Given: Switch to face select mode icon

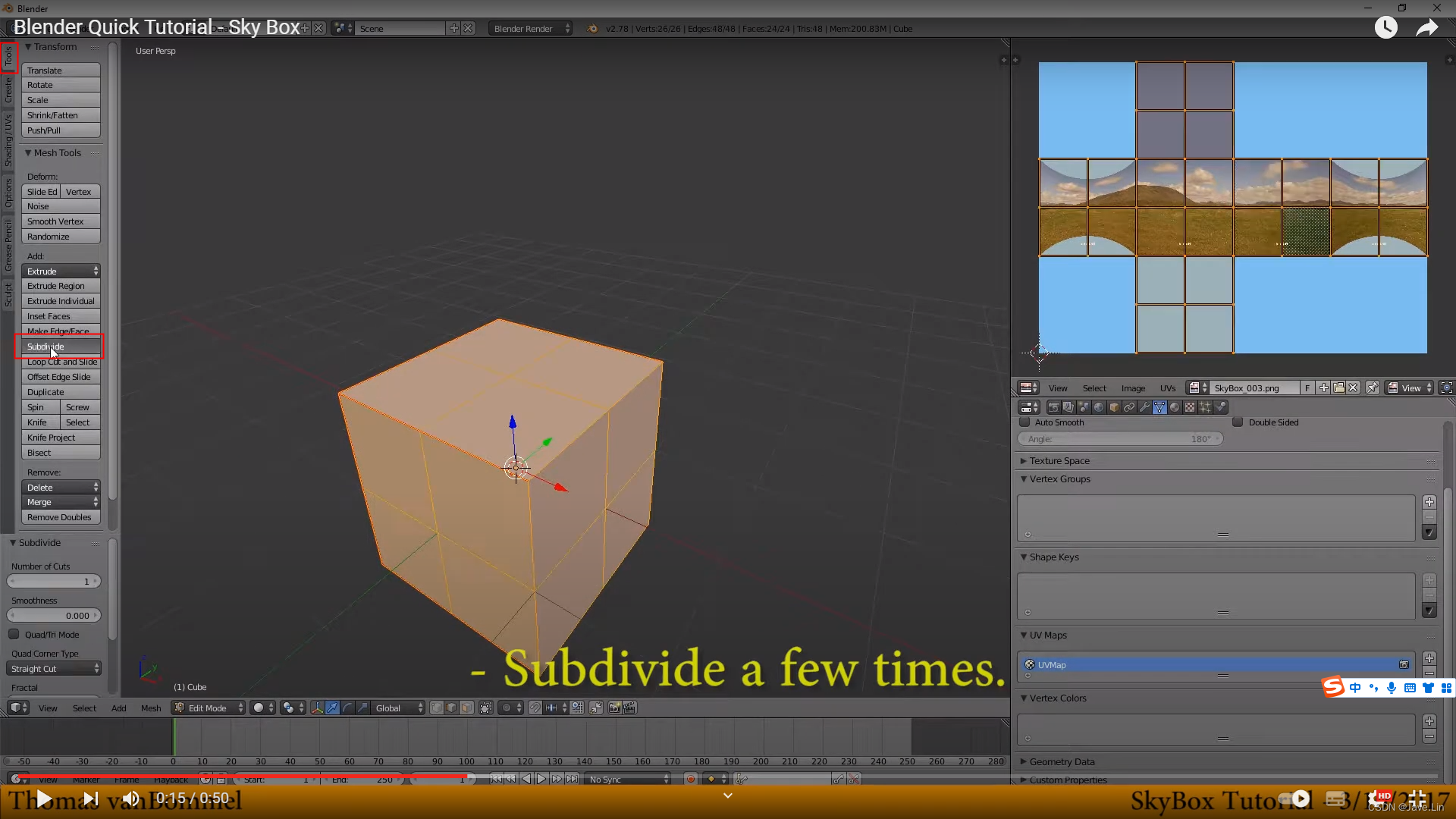Looking at the screenshot, I should click(466, 708).
